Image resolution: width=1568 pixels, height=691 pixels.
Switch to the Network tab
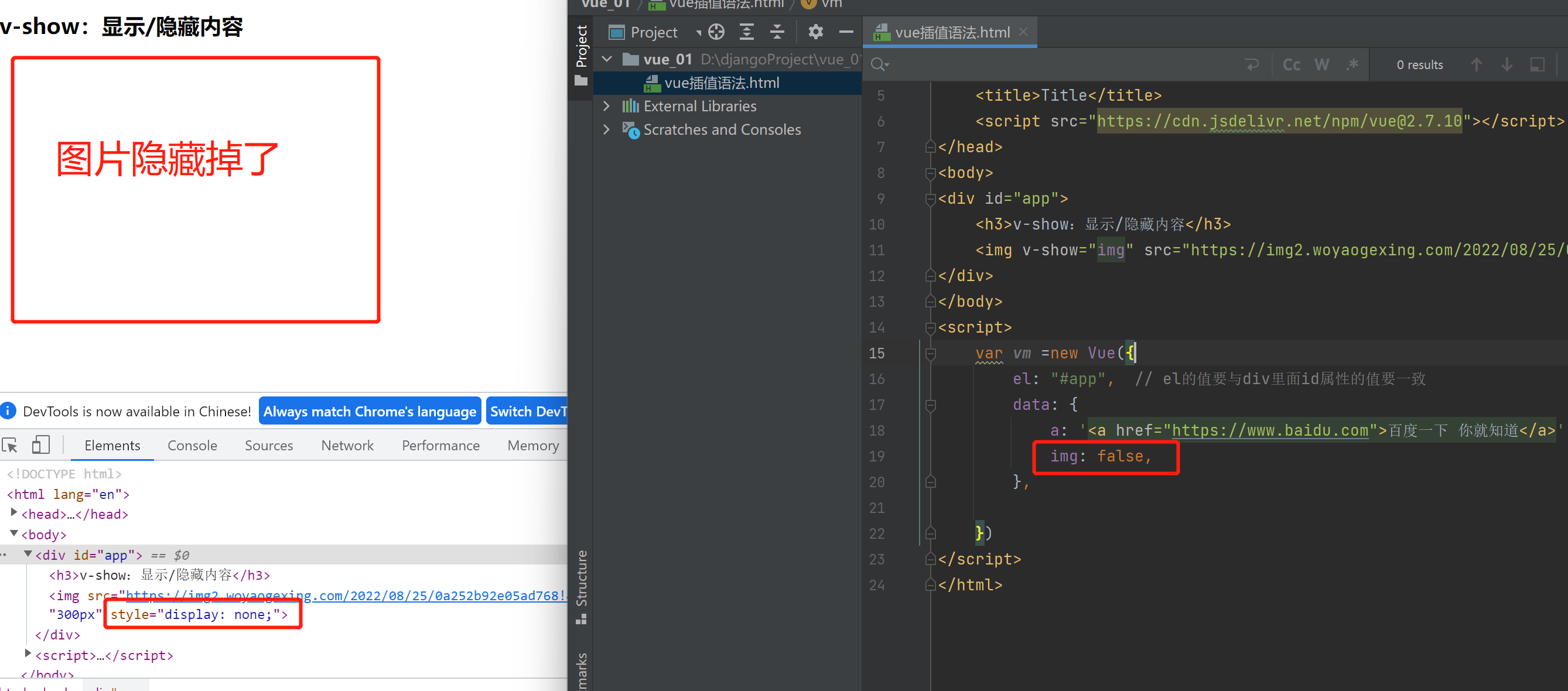347,445
